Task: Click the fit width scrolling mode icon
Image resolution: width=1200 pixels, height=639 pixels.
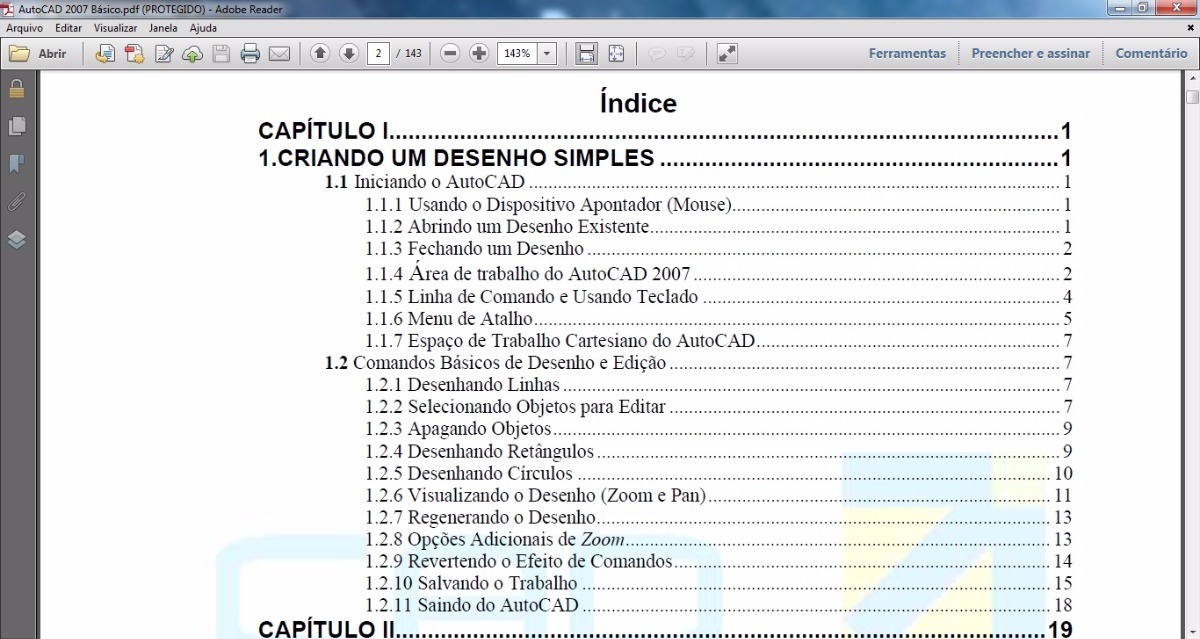Action: point(587,53)
